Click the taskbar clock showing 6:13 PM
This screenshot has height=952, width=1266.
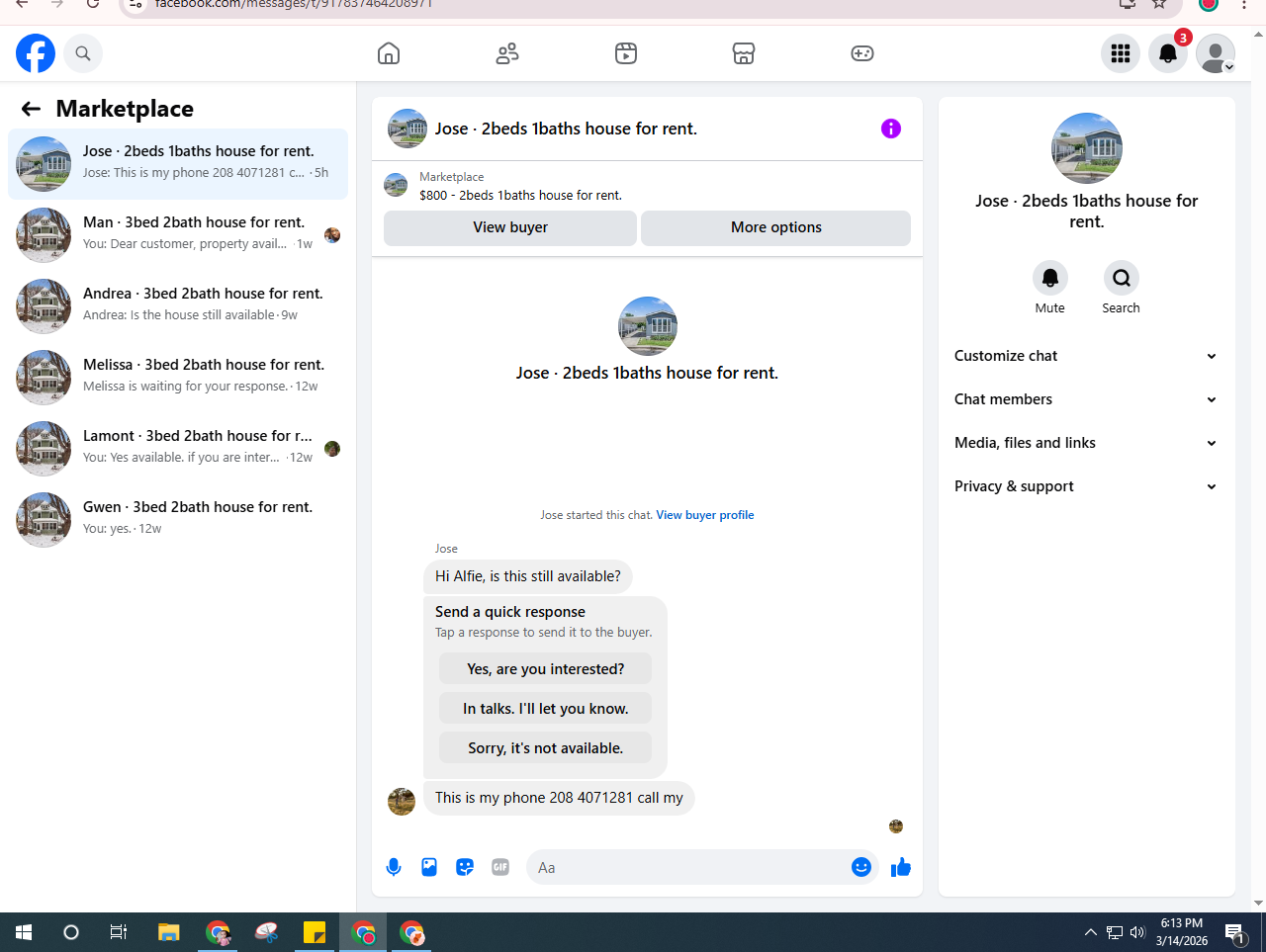(x=1182, y=932)
